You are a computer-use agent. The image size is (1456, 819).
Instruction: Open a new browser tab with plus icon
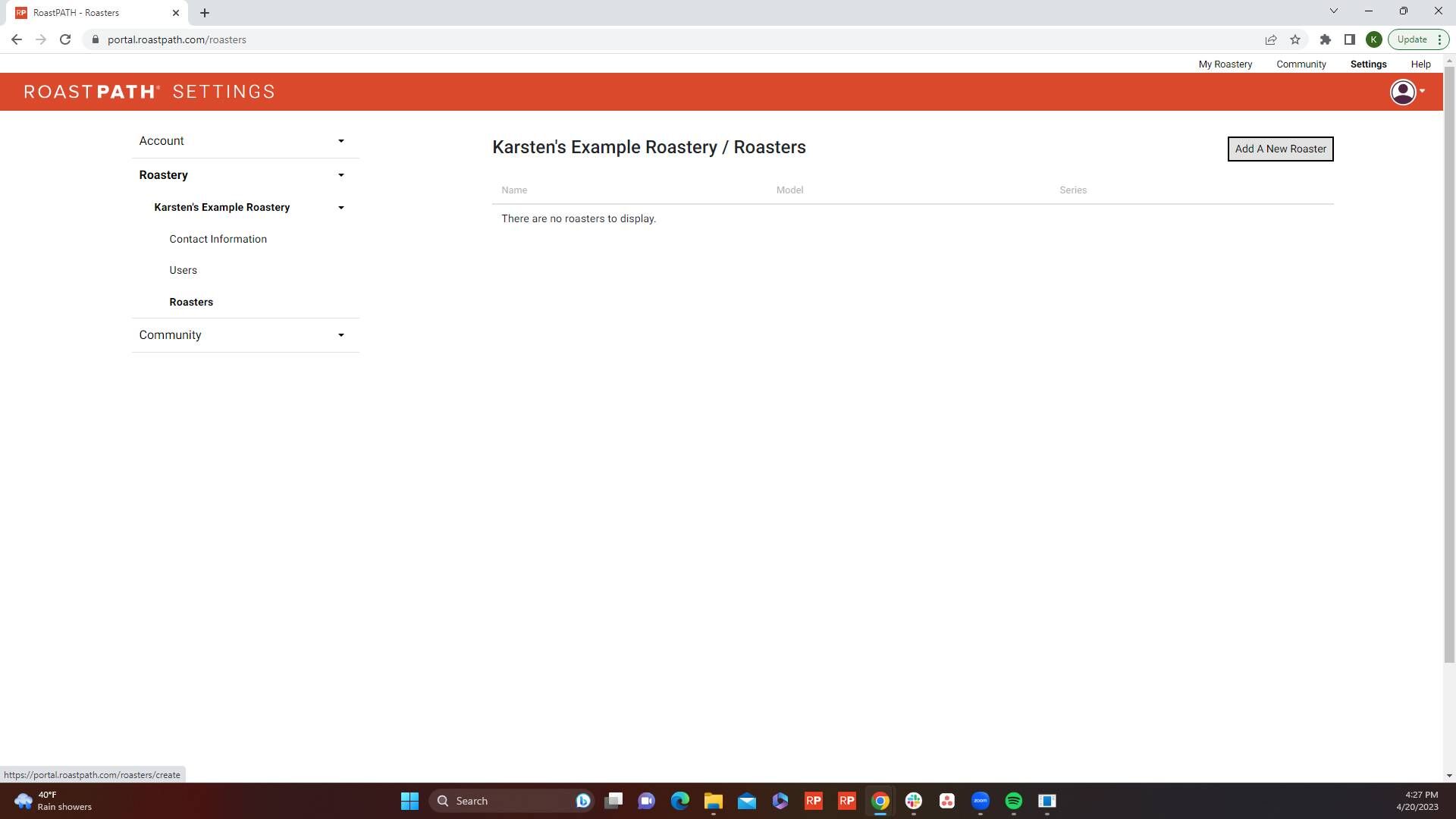(x=205, y=13)
